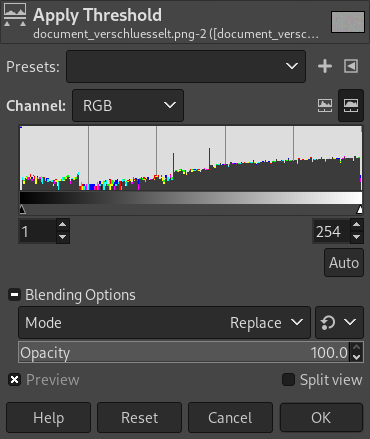Increase the low threshold value with up arrow
Image resolution: width=370 pixels, height=439 pixels.
pos(63,225)
